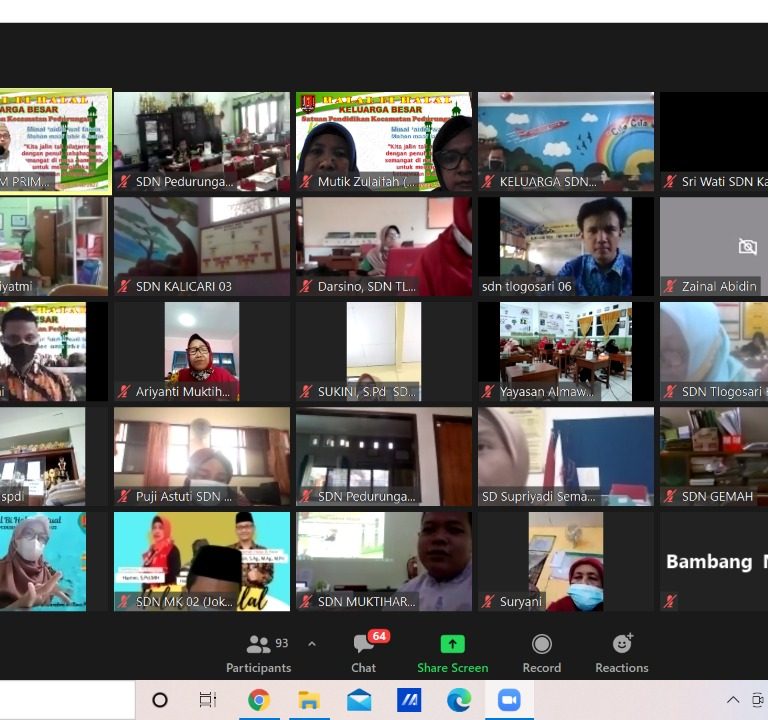Click muted mic icon on Bambang tile
The image size is (768, 720).
[670, 601]
